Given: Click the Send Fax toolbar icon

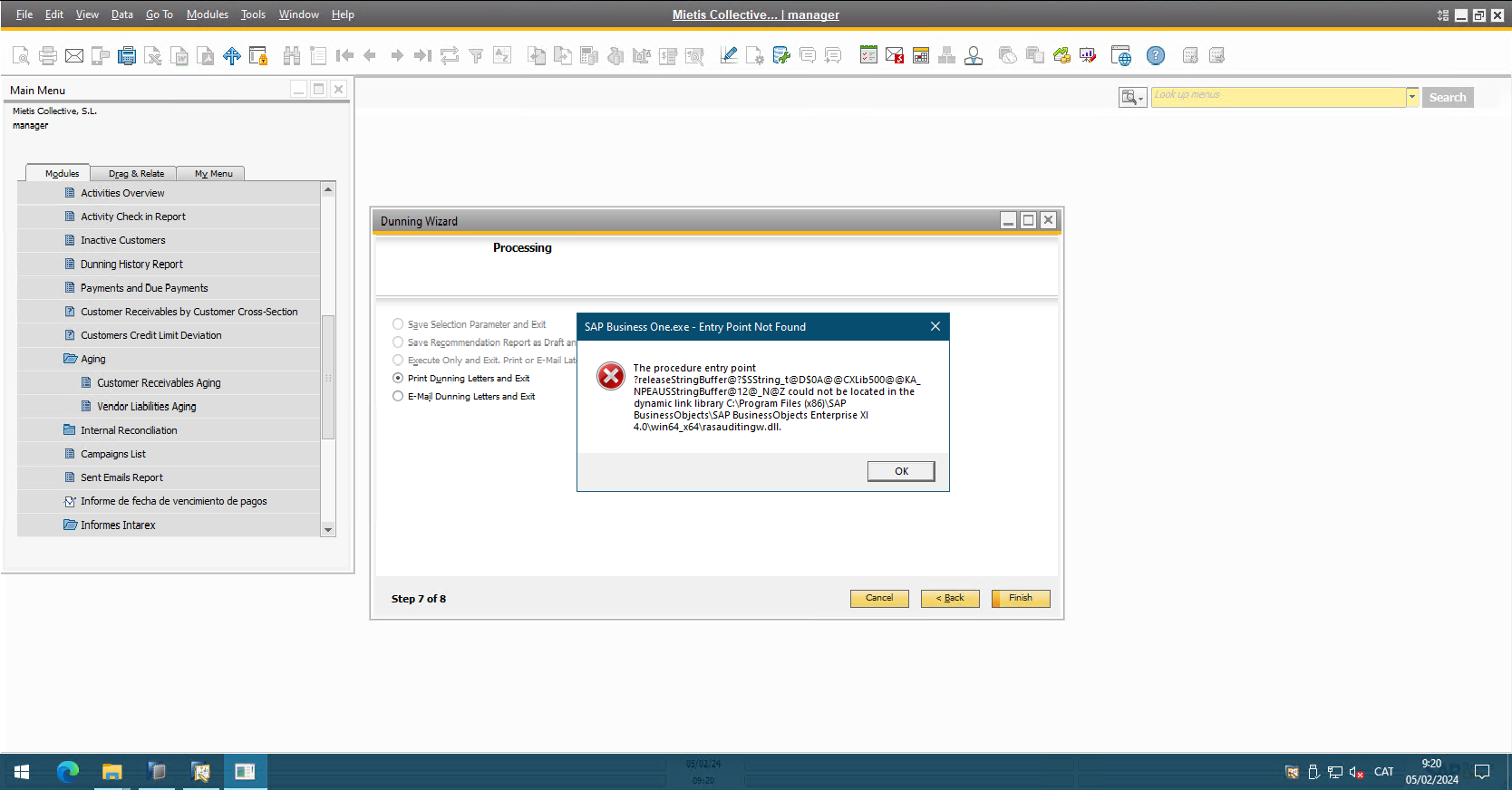Looking at the screenshot, I should pos(127,56).
